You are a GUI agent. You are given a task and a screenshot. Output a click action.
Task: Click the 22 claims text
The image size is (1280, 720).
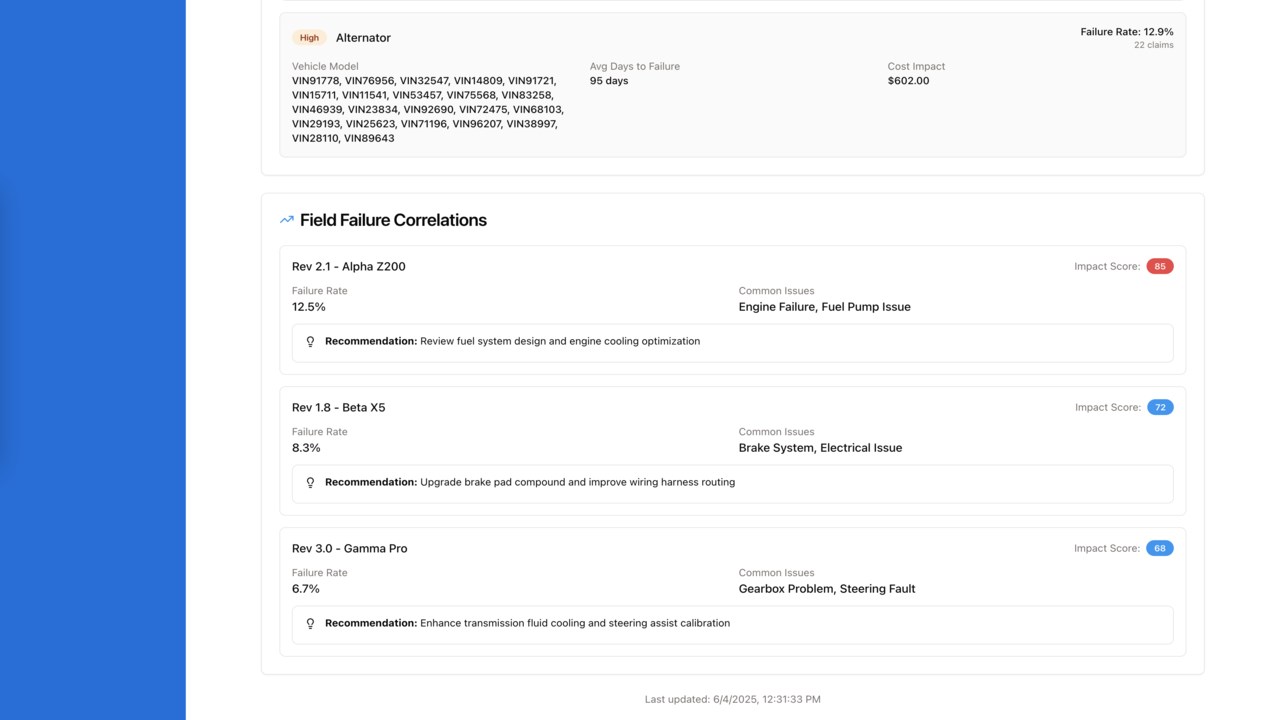[1153, 45]
